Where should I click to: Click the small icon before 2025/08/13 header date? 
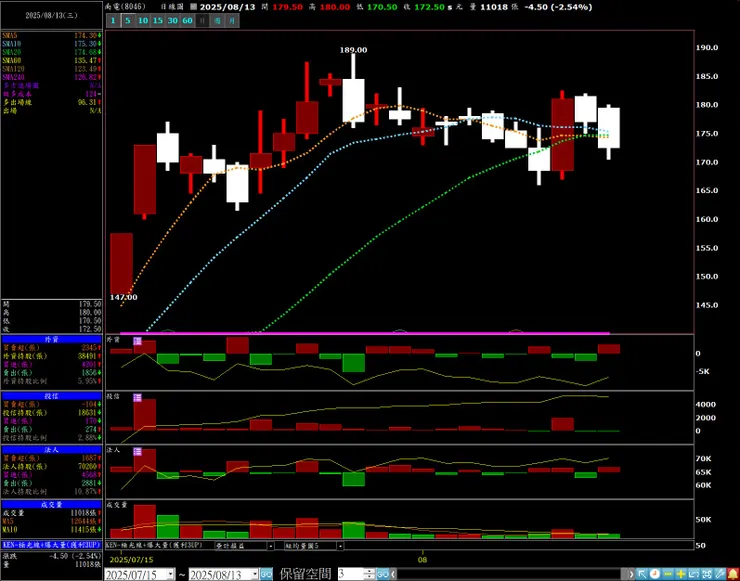click(x=193, y=7)
